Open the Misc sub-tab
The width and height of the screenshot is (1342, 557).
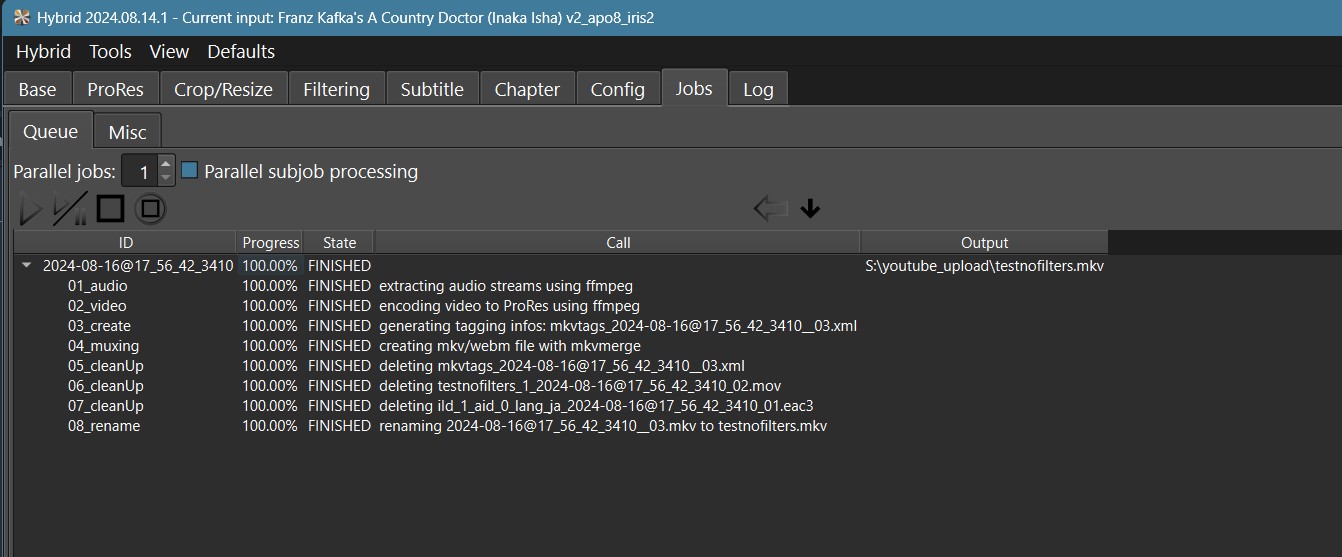(x=127, y=132)
